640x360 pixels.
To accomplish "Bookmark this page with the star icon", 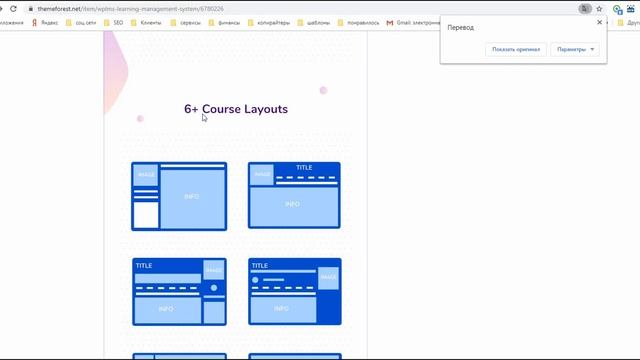I will [x=599, y=9].
